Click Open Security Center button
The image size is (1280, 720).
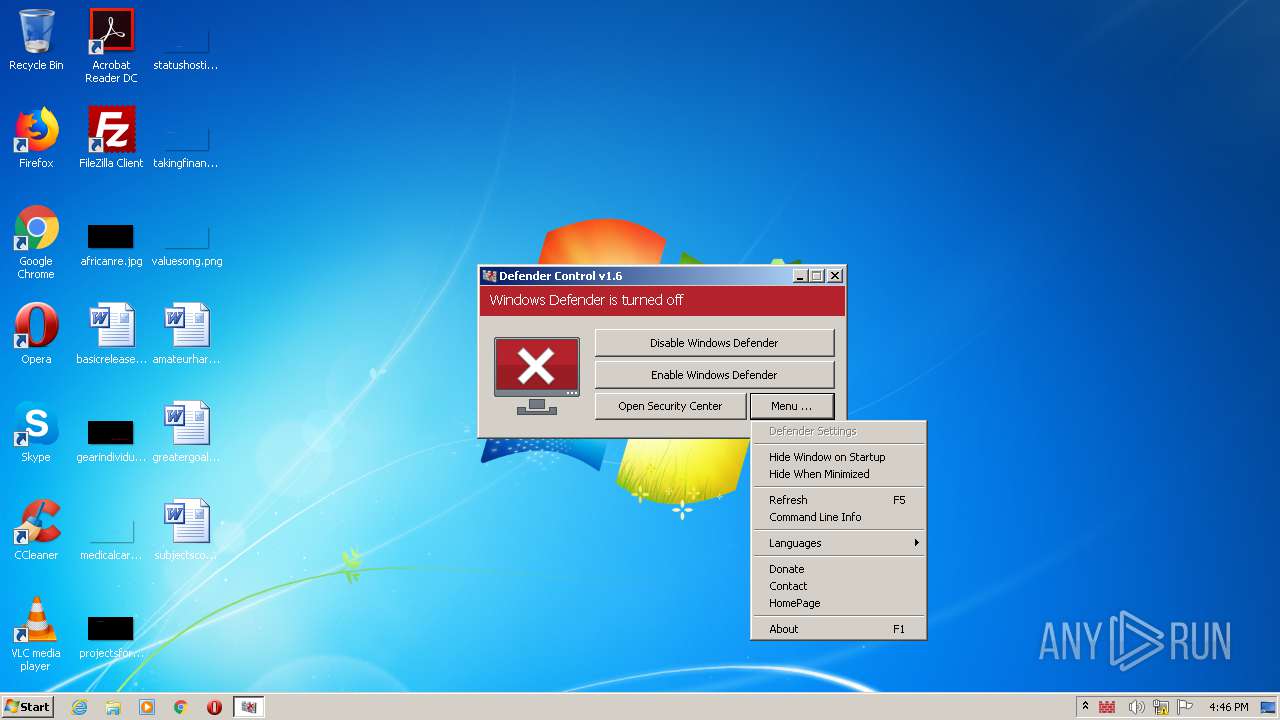point(670,406)
